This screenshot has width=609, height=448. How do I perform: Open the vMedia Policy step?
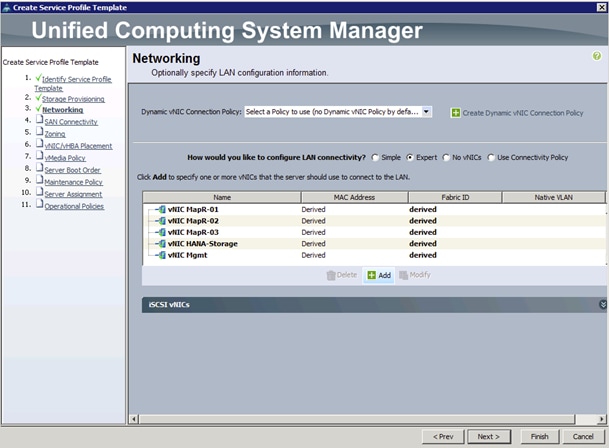coord(65,158)
